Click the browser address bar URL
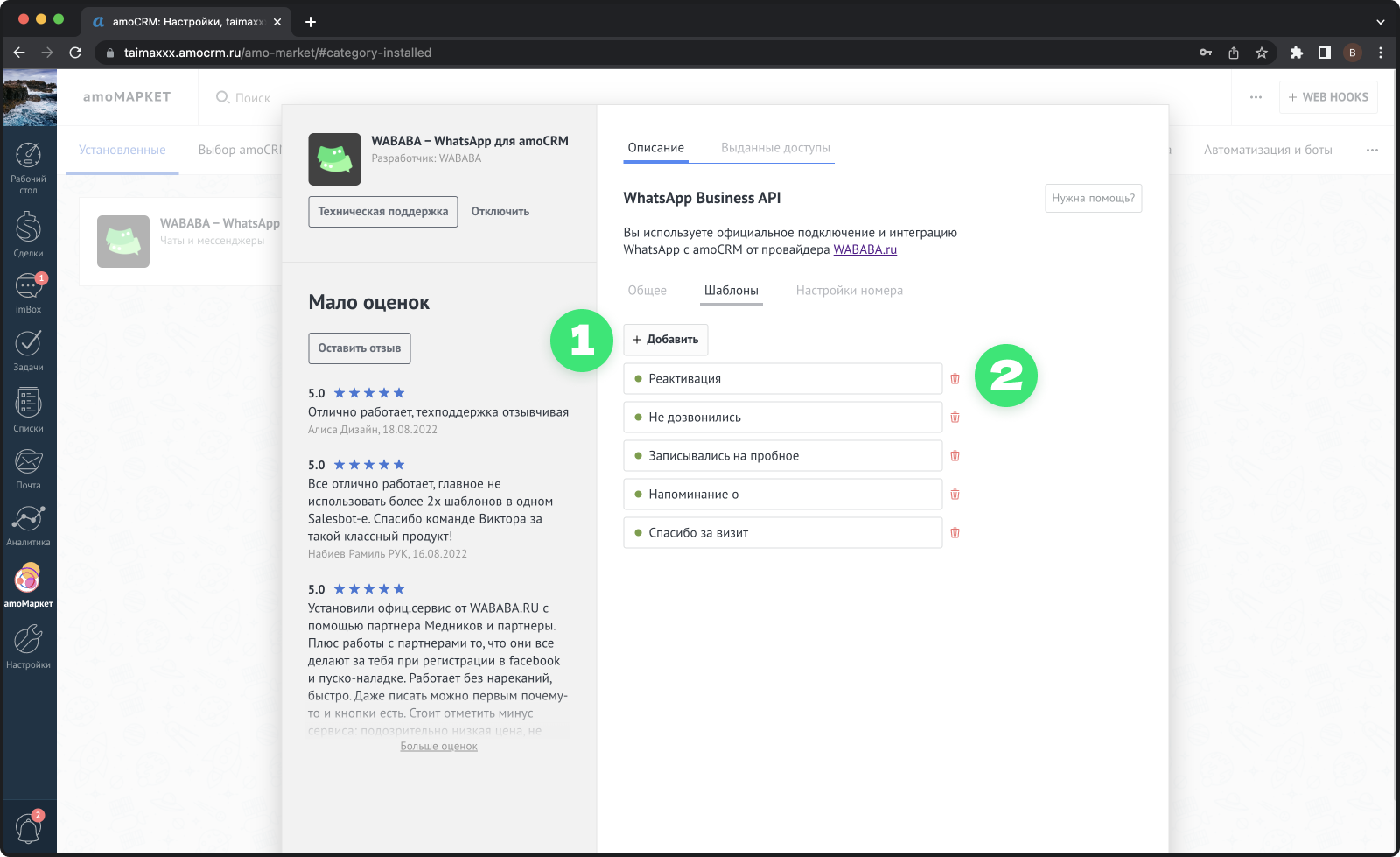 (x=277, y=53)
